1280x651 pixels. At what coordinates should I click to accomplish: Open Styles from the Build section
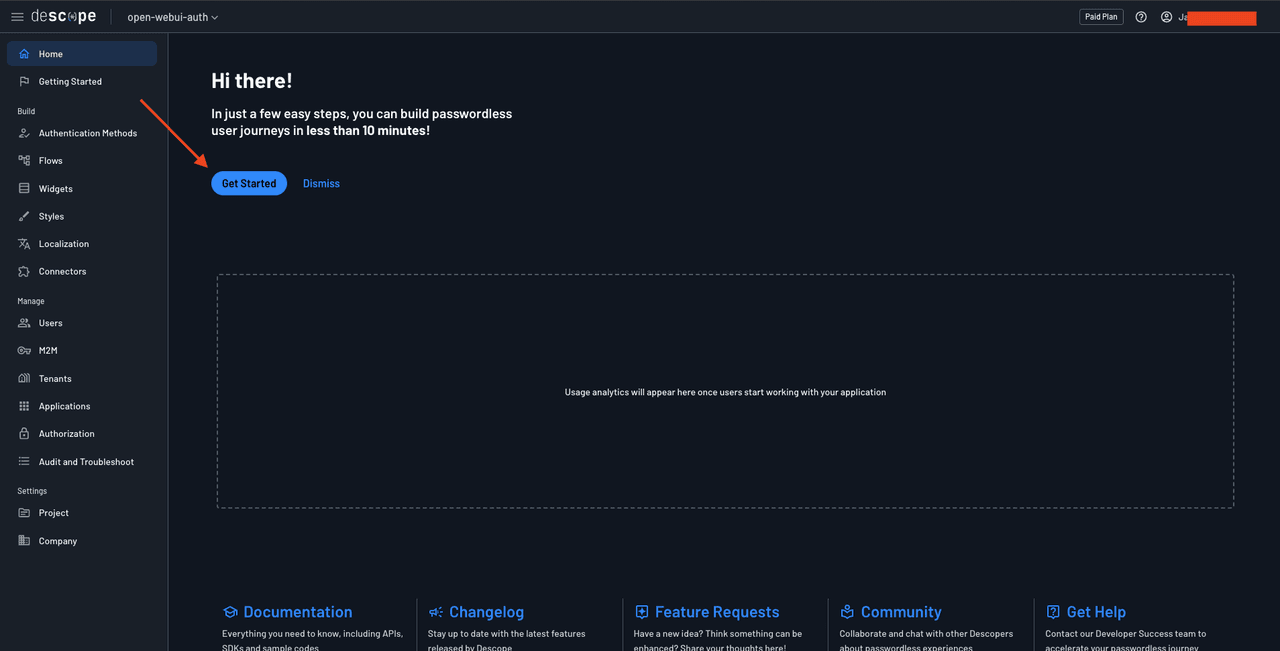point(23,216)
